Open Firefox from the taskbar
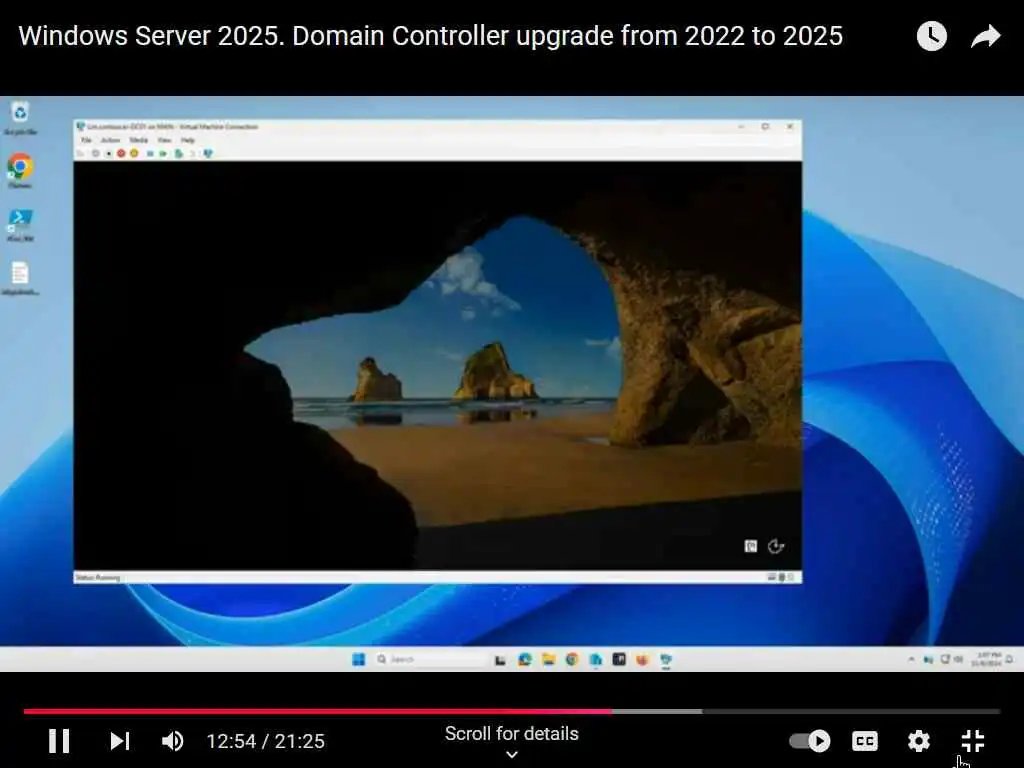This screenshot has width=1024, height=768. tap(643, 660)
